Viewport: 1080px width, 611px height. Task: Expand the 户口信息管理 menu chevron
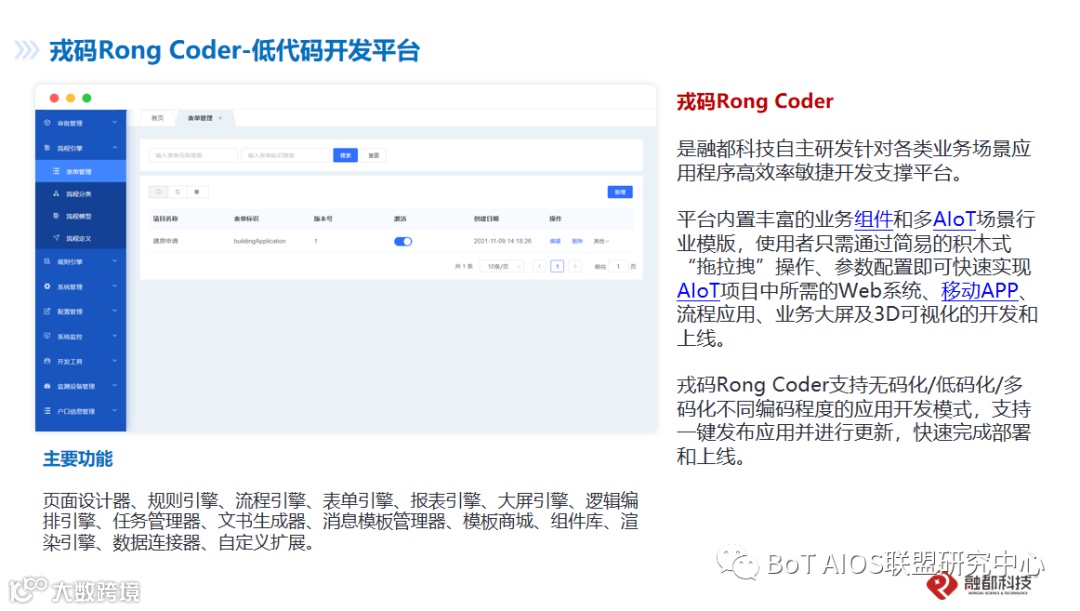[x=114, y=411]
